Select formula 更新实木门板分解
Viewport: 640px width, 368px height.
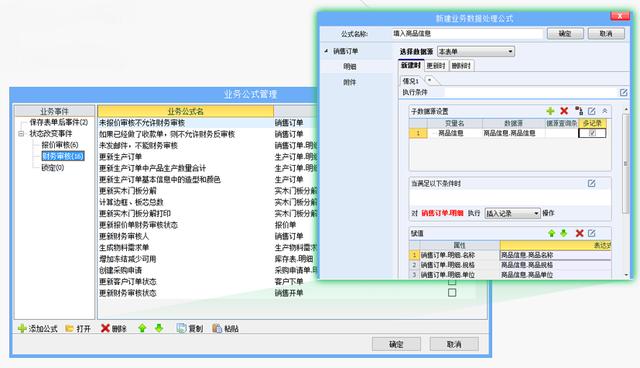point(128,191)
